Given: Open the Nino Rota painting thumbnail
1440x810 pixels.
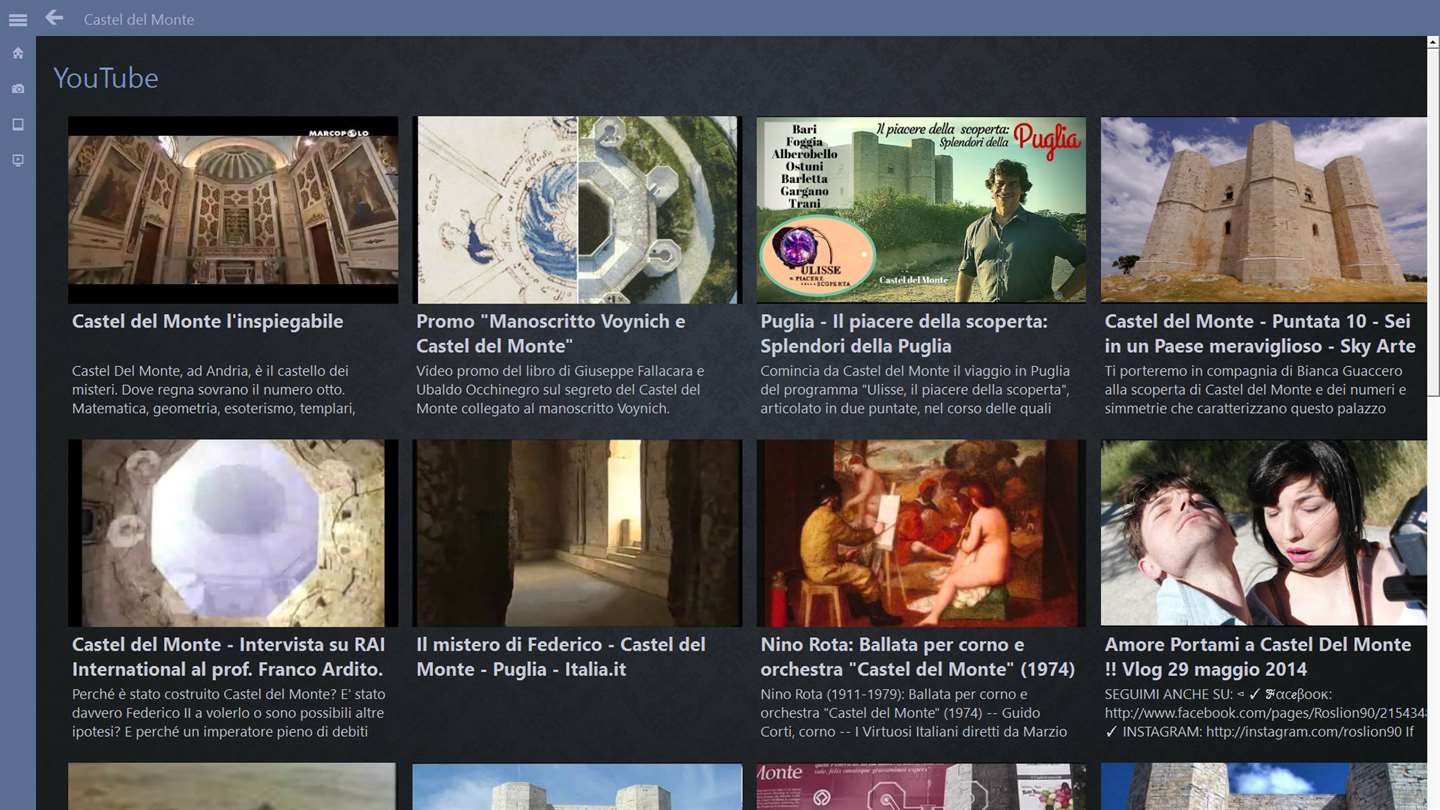Looking at the screenshot, I should click(921, 533).
